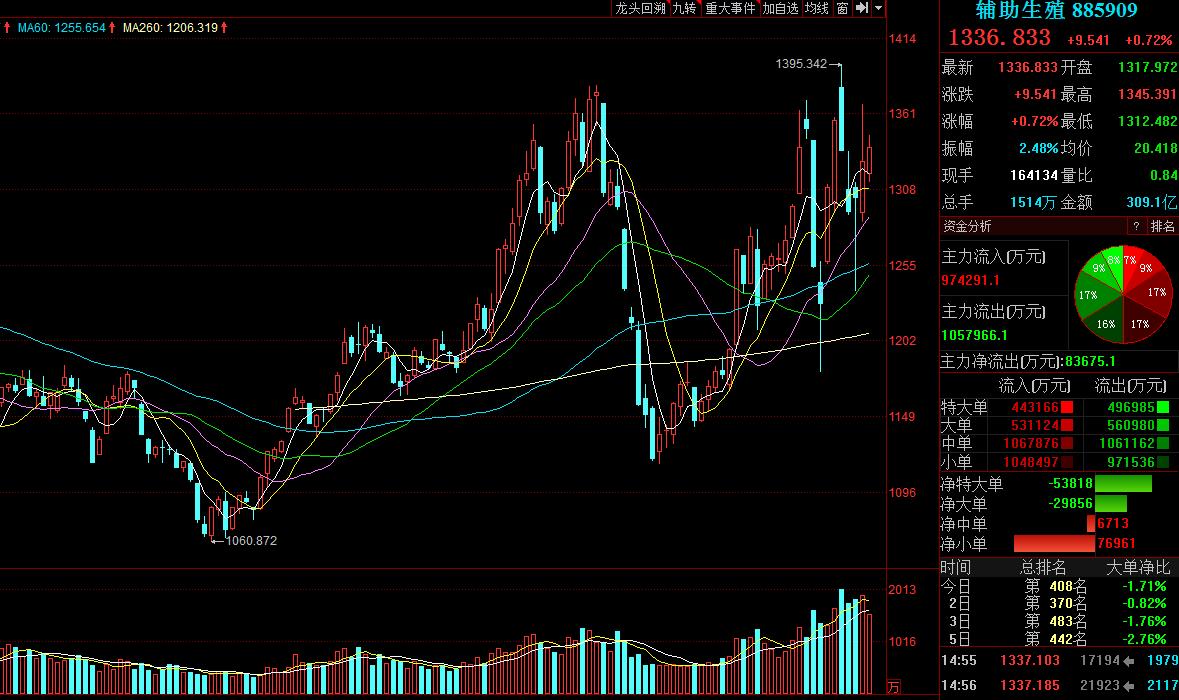The width and height of the screenshot is (1179, 700).
Task: Click red arrow before MA60 label
Action: click(x=8, y=28)
